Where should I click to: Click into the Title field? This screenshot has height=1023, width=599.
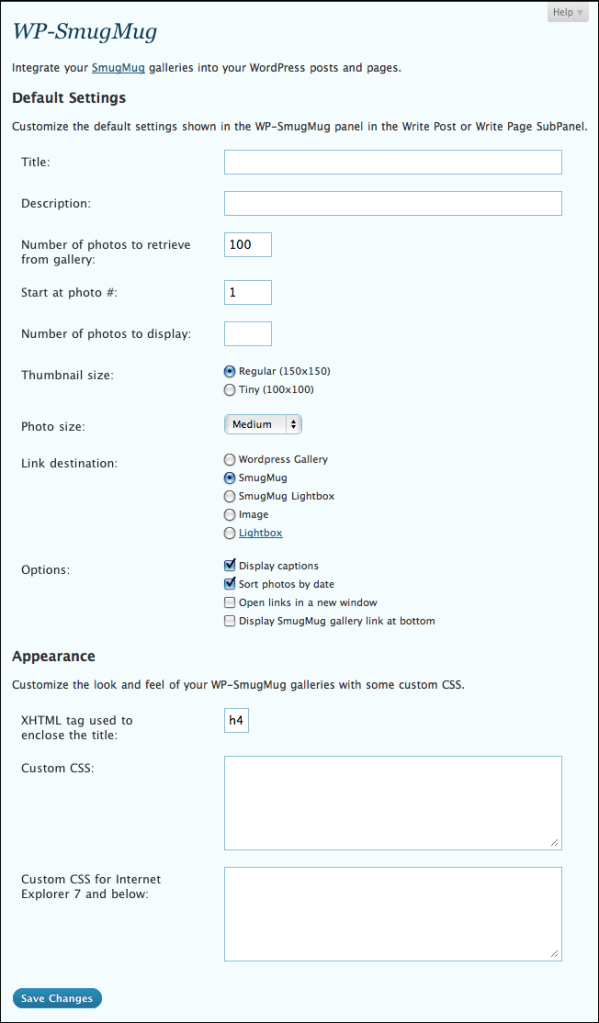[392, 161]
